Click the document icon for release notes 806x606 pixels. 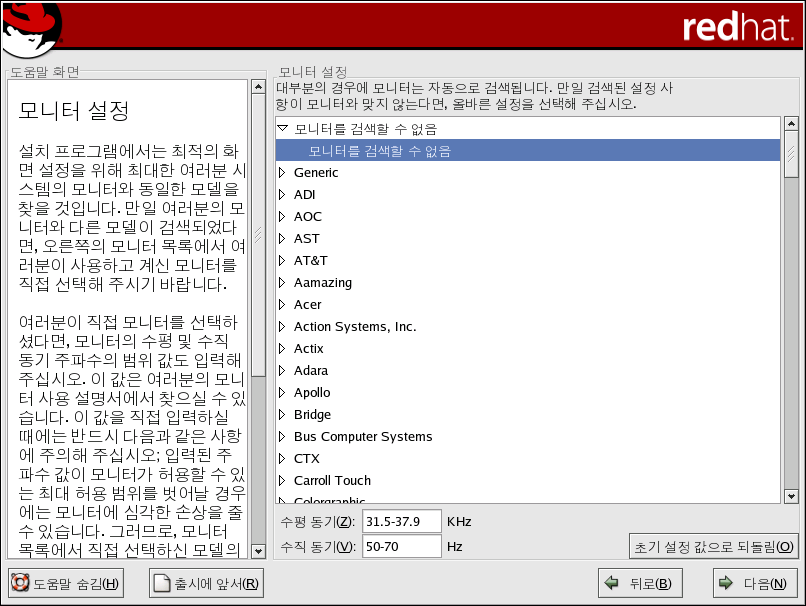point(162,583)
